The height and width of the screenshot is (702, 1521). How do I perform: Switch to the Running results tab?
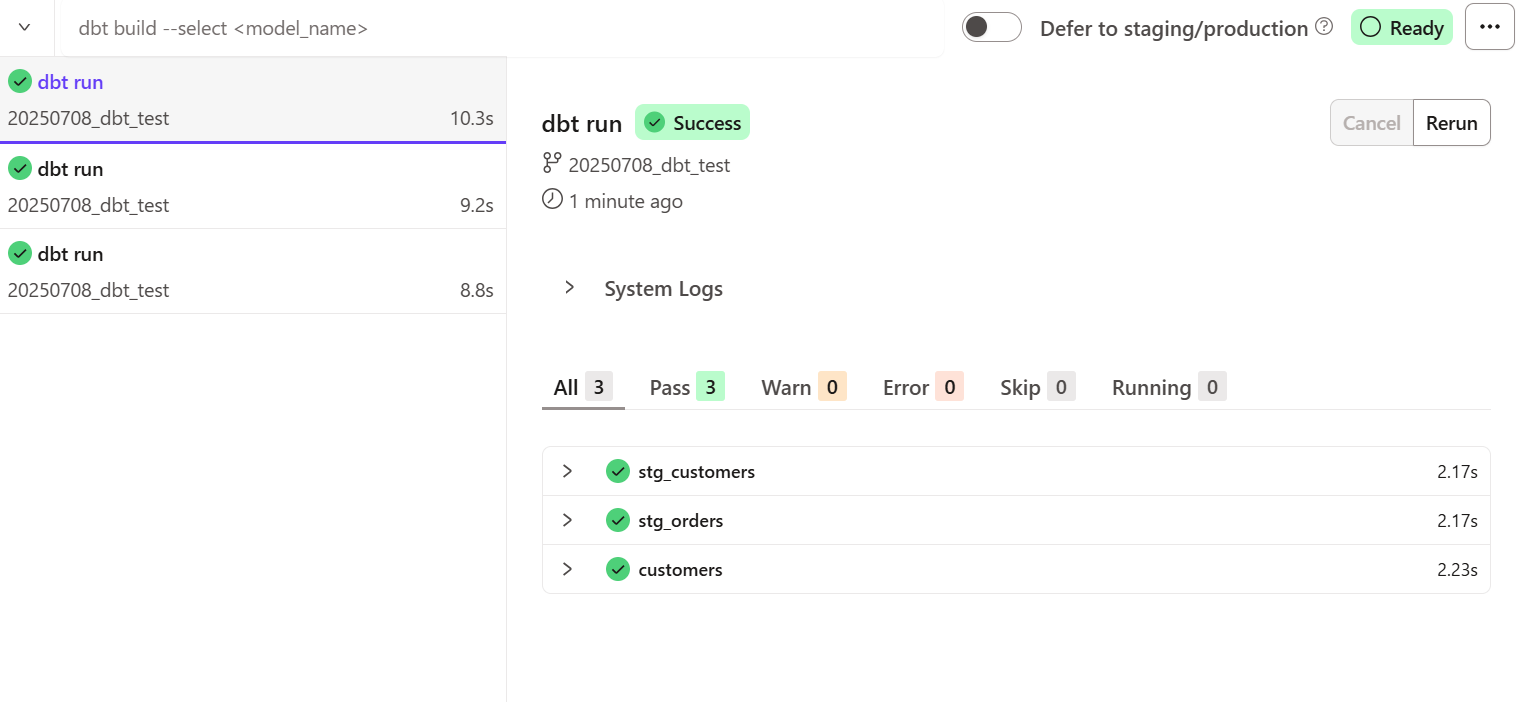pos(1169,388)
